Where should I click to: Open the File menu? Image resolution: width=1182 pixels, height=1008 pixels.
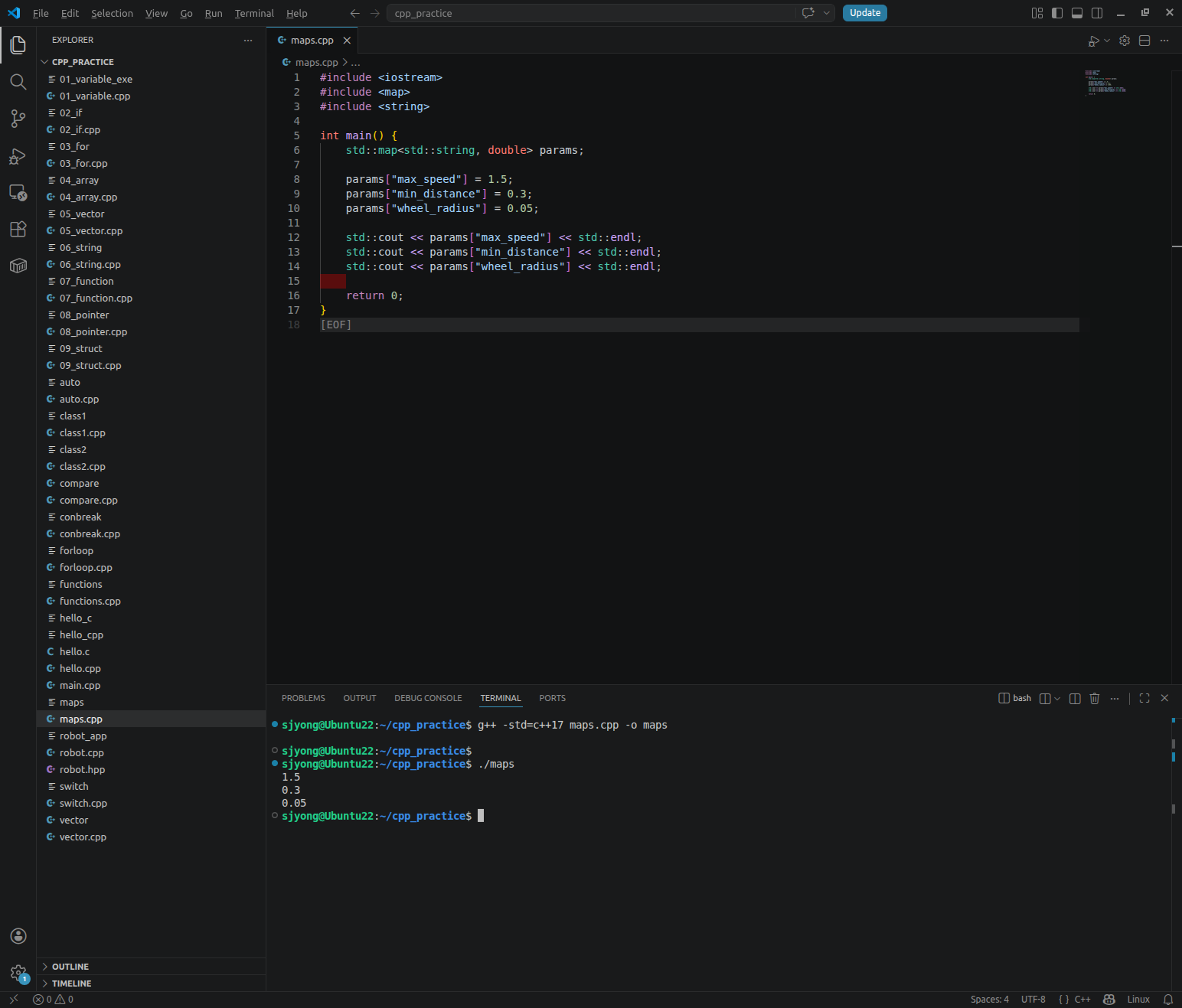[41, 13]
